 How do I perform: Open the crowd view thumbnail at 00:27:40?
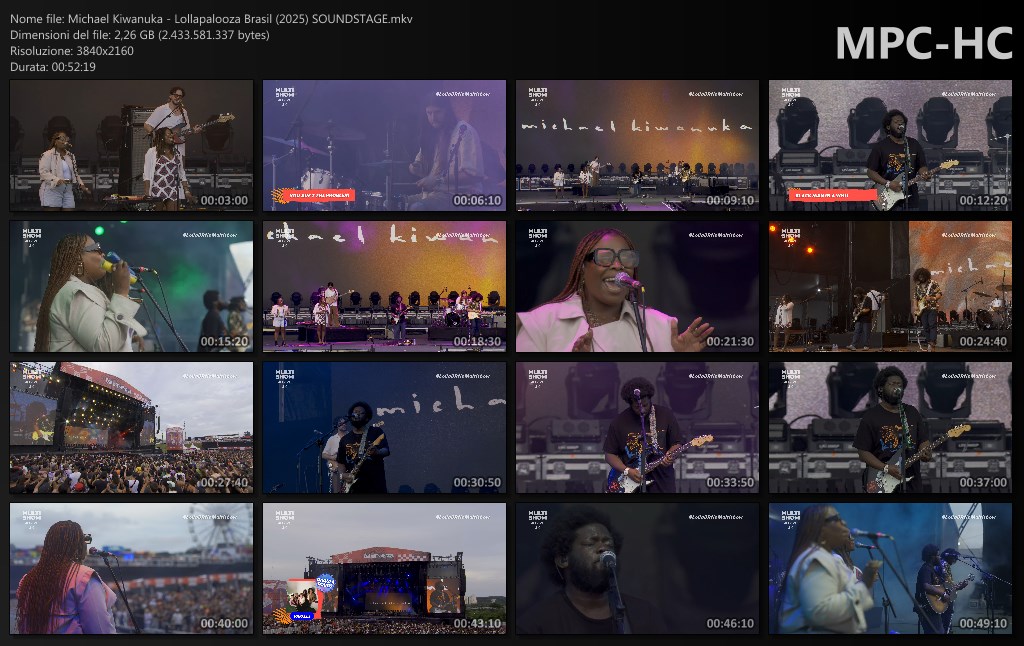[x=131, y=427]
